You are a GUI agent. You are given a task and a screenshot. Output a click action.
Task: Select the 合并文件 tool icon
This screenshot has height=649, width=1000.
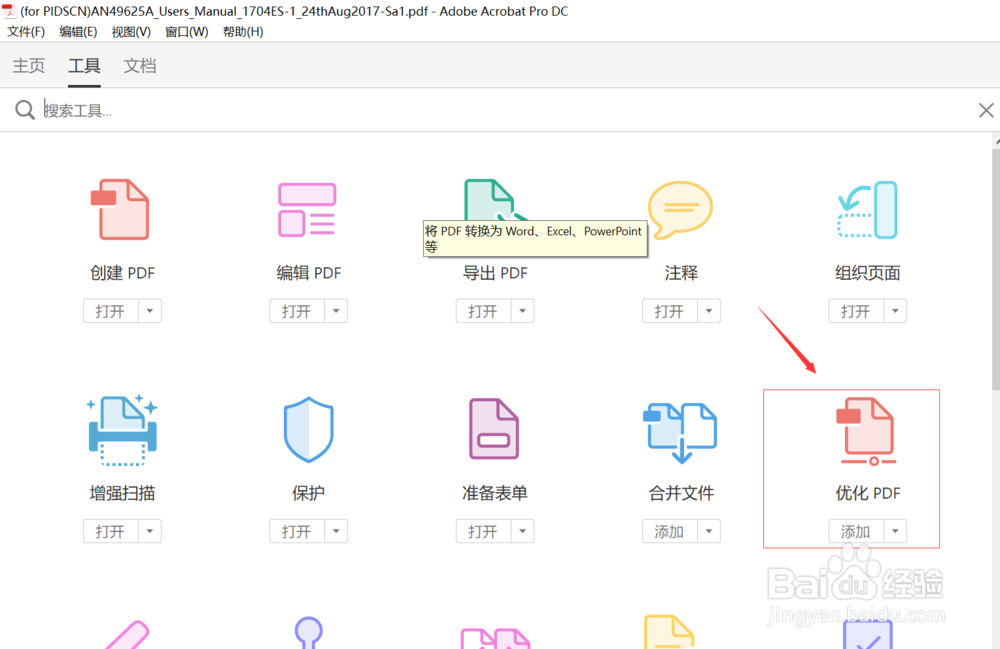point(681,429)
